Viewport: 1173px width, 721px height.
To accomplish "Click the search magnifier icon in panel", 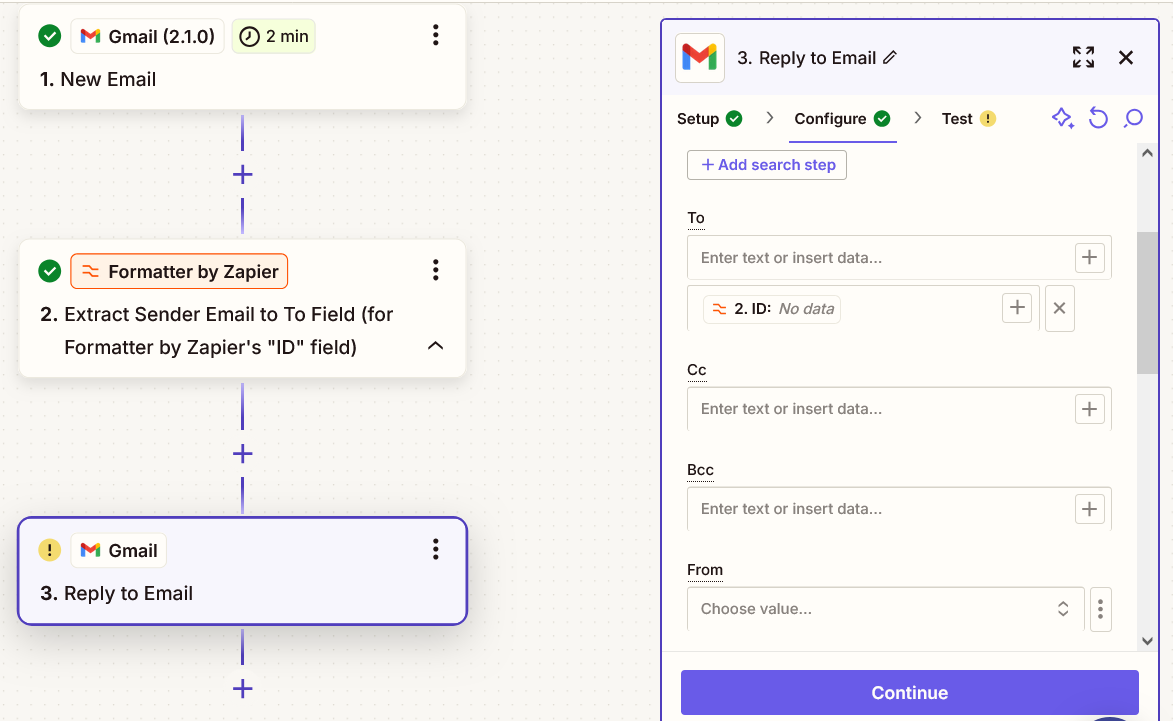I will pos(1133,118).
